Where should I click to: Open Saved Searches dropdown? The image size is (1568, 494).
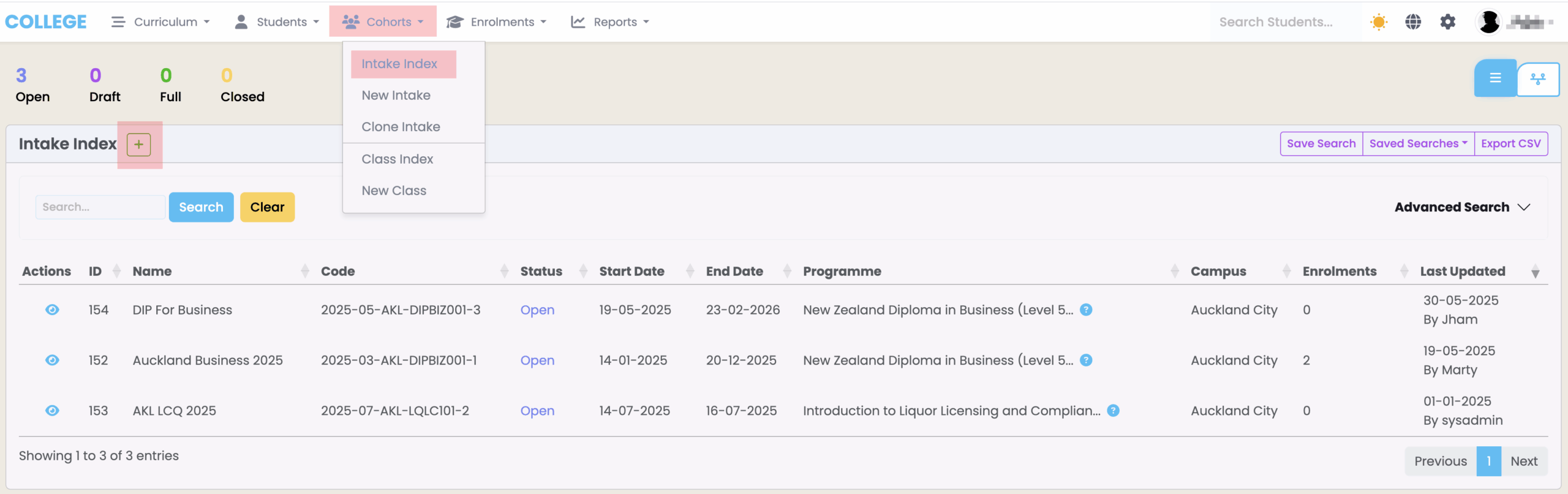[1418, 143]
